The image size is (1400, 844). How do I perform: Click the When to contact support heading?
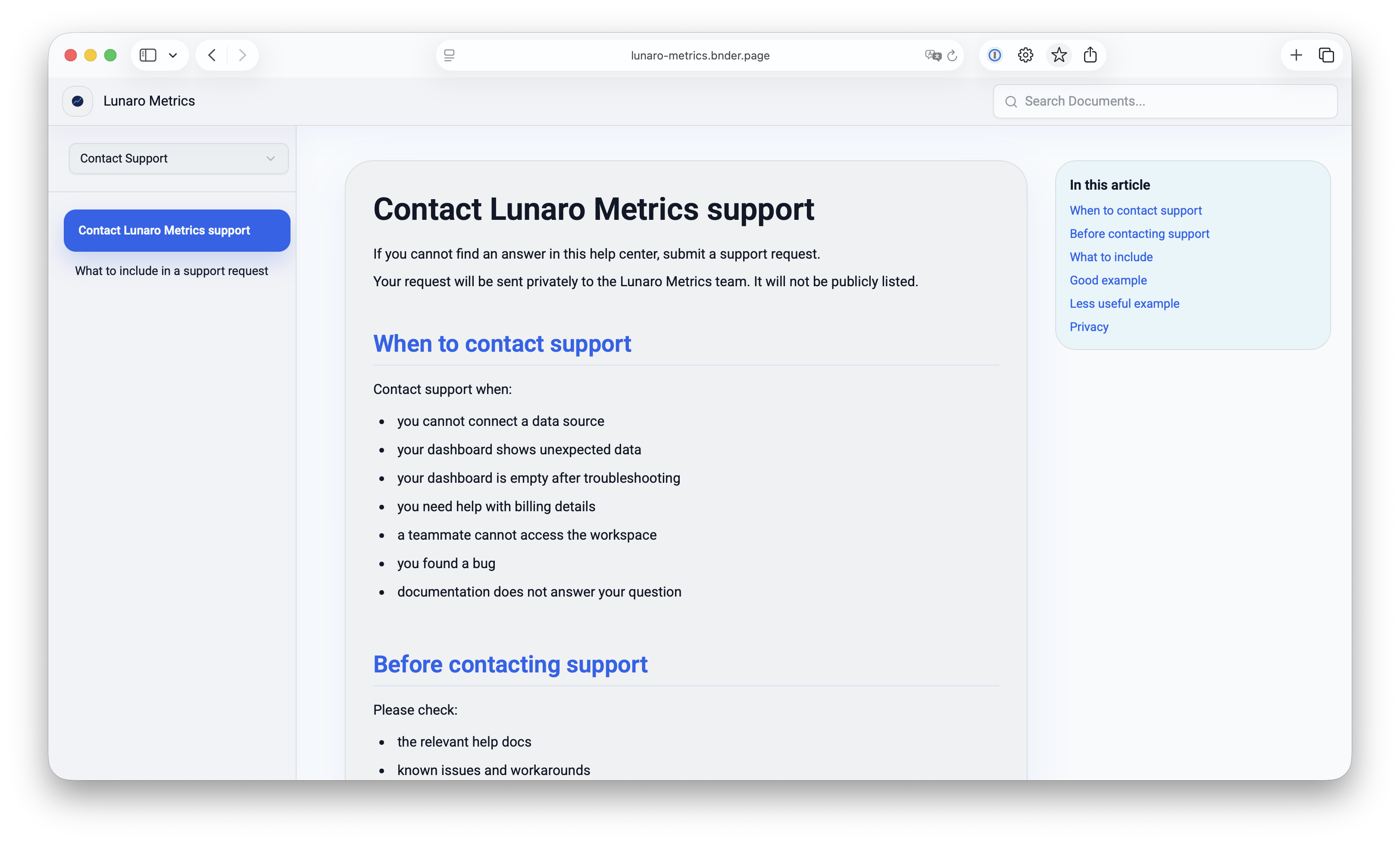(x=502, y=344)
